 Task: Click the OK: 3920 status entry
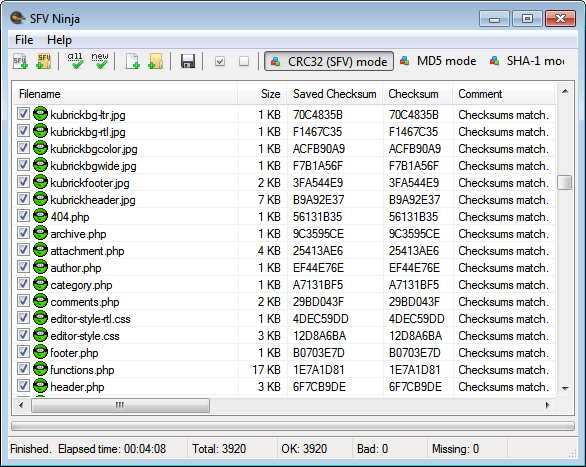point(304,449)
